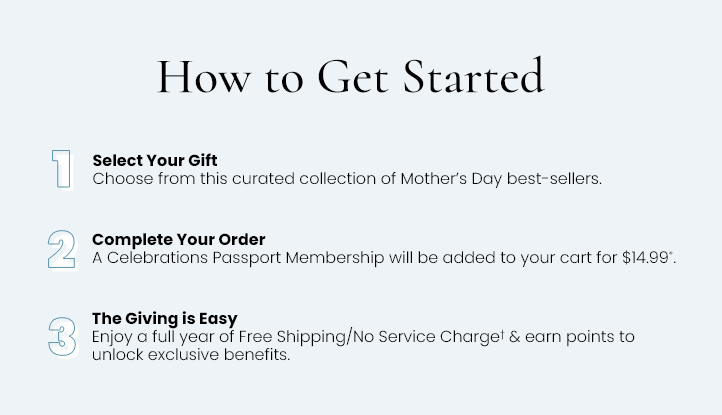Select the Select Your Gift step title

pos(155,160)
